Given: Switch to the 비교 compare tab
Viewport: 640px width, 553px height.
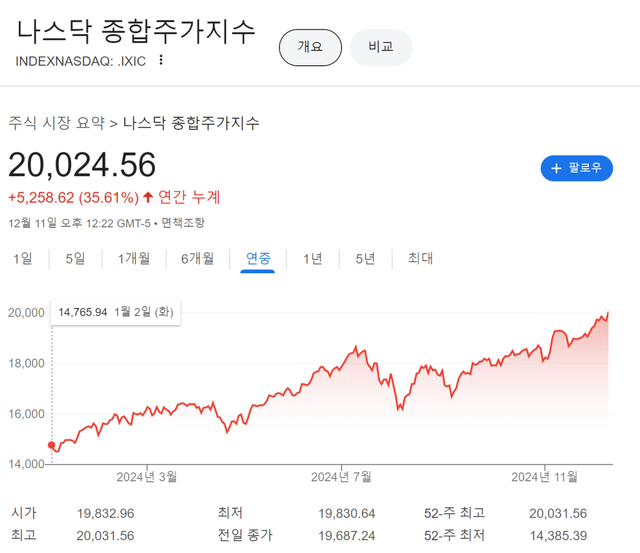Looking at the screenshot, I should point(381,47).
